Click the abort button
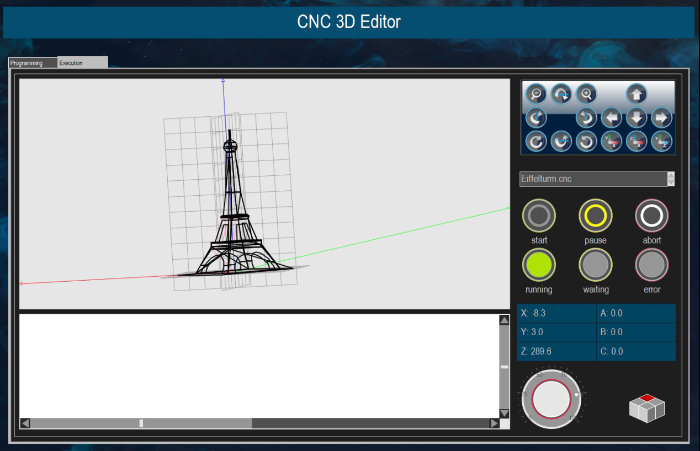Image resolution: width=700 pixels, height=451 pixels. (x=652, y=216)
